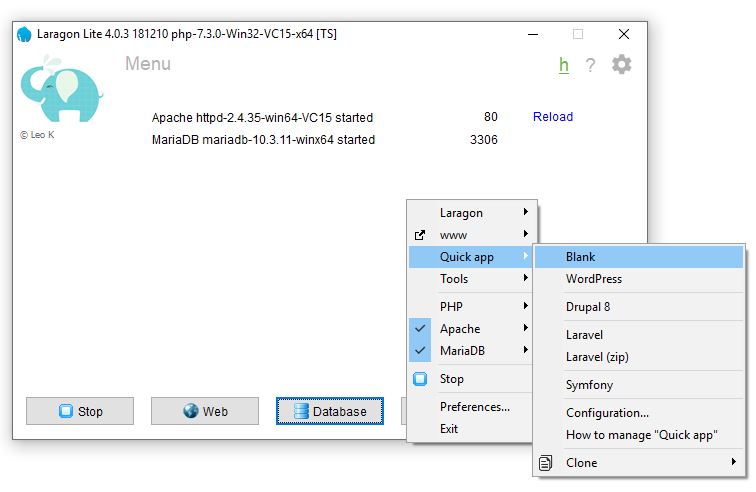Create a Laravel quick app
This screenshot has height=492, width=756.
click(x=639, y=334)
